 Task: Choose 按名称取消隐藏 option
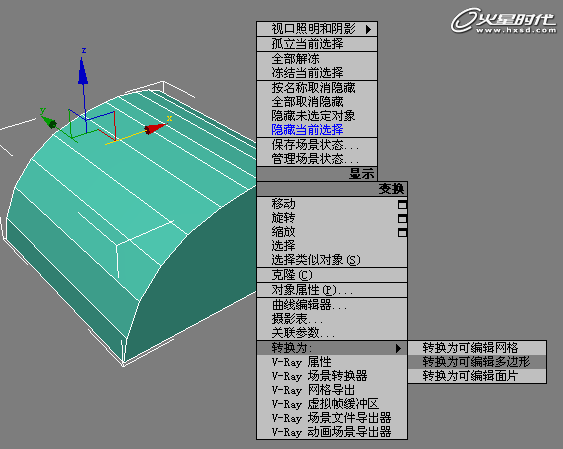pos(317,88)
